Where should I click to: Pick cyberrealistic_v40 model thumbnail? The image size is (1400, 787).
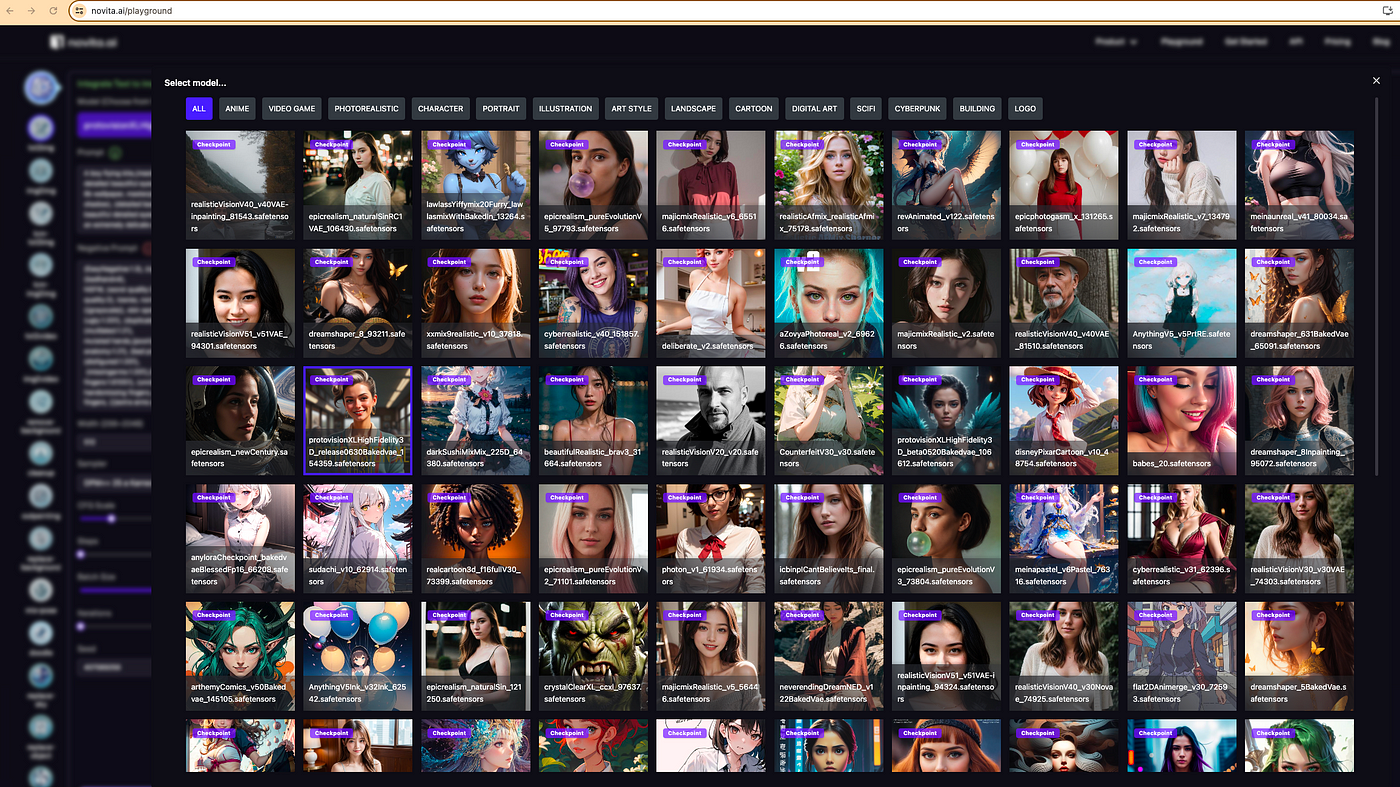(x=593, y=303)
